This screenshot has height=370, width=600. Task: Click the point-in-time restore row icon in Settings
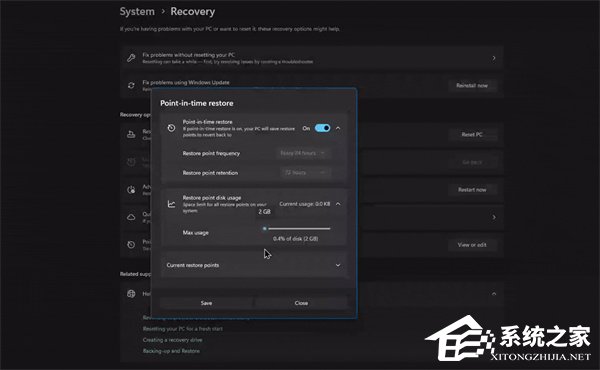(131, 245)
